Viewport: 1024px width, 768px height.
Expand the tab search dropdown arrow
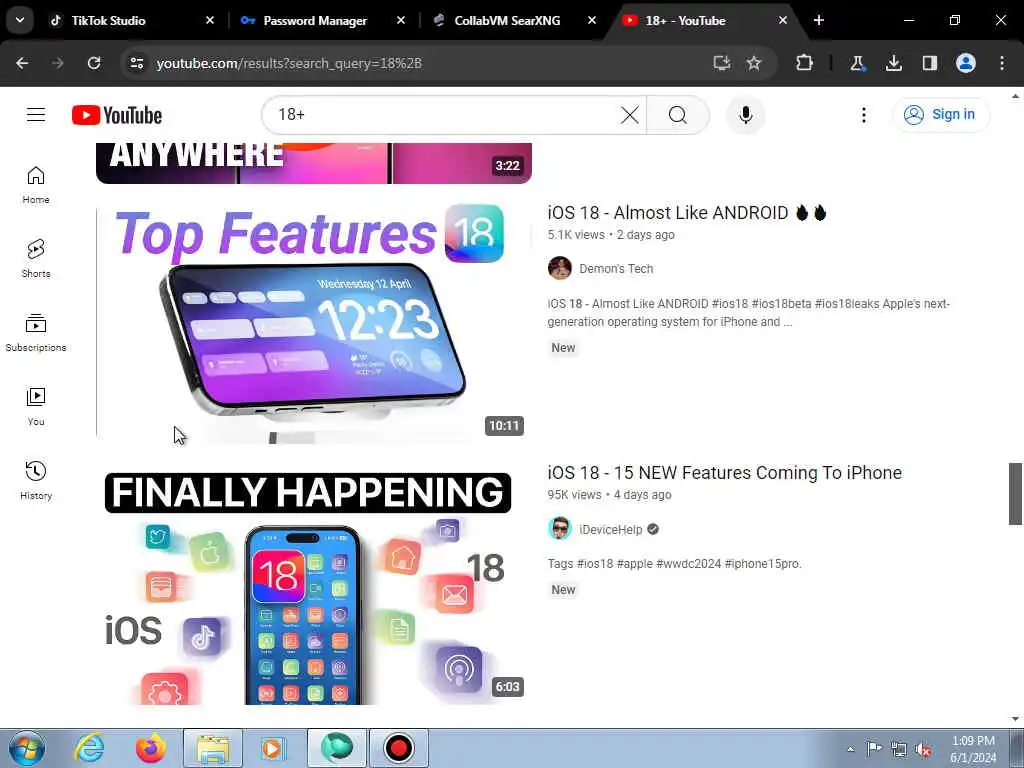point(20,20)
